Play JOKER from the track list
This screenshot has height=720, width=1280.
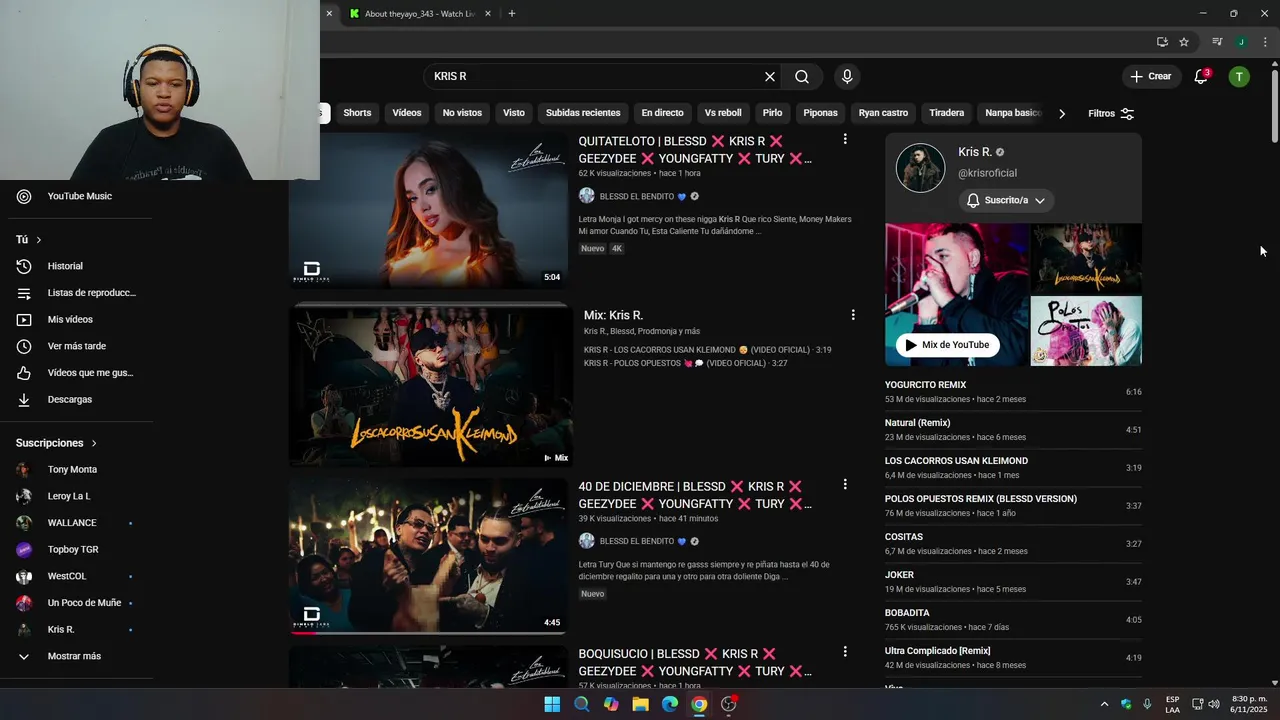pyautogui.click(x=1013, y=582)
